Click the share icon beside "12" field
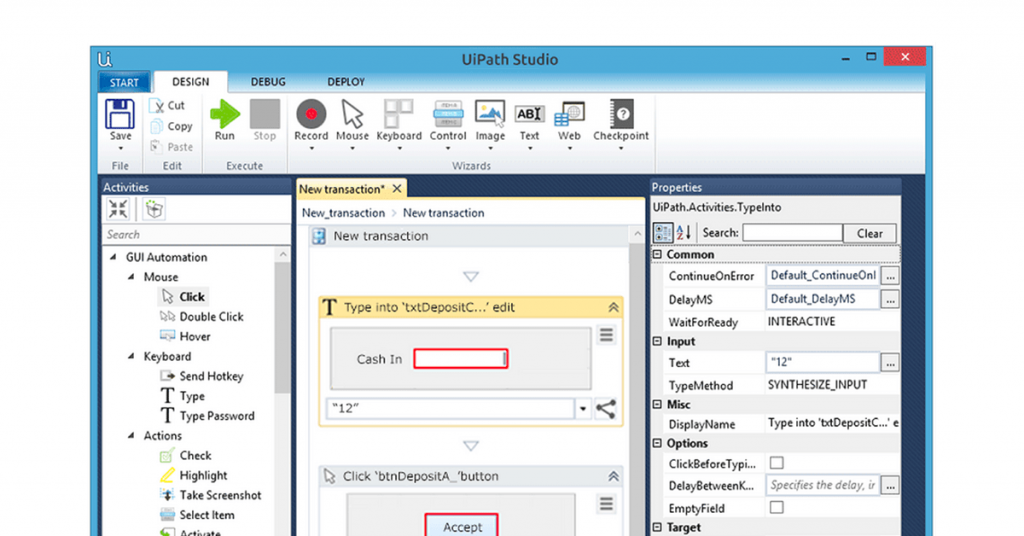The height and width of the screenshot is (536, 1024). [605, 409]
